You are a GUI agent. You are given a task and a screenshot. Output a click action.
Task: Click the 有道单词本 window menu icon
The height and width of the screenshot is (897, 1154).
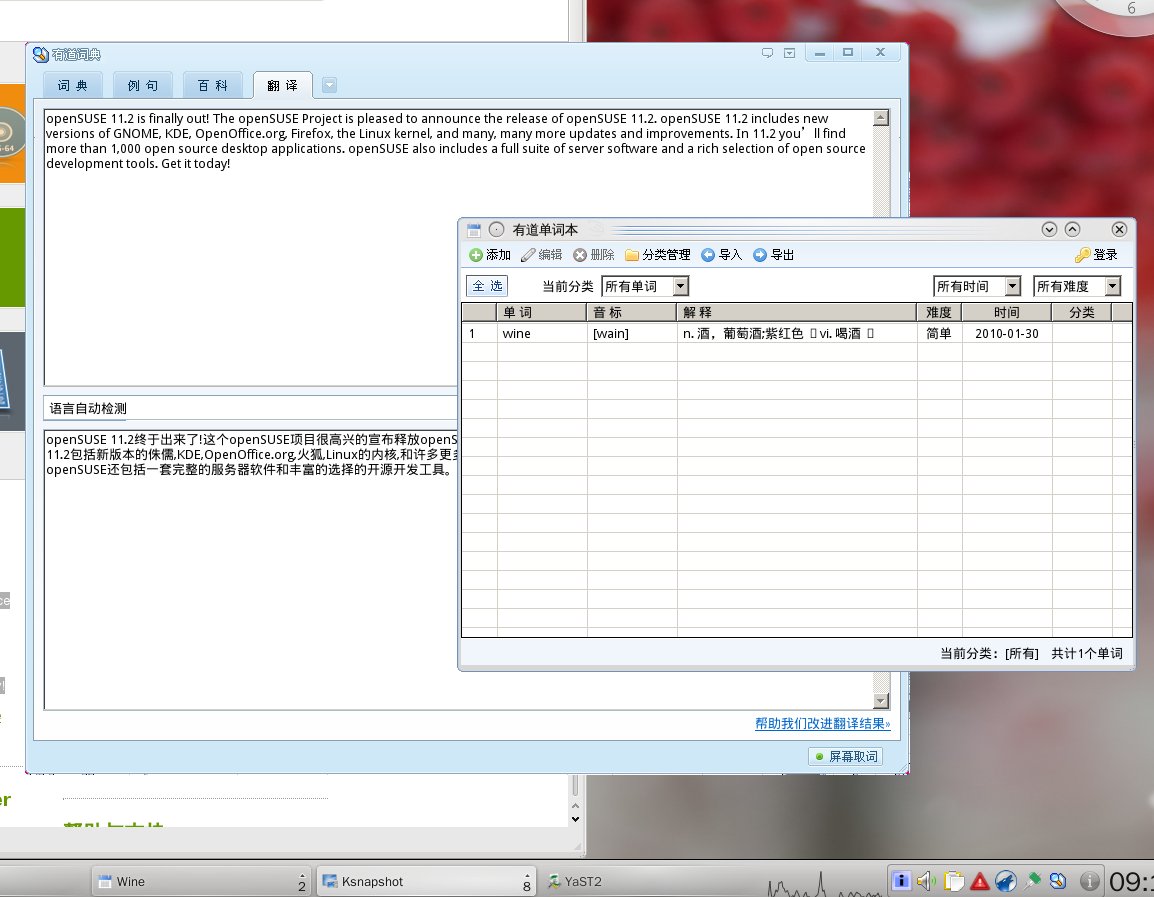point(474,230)
